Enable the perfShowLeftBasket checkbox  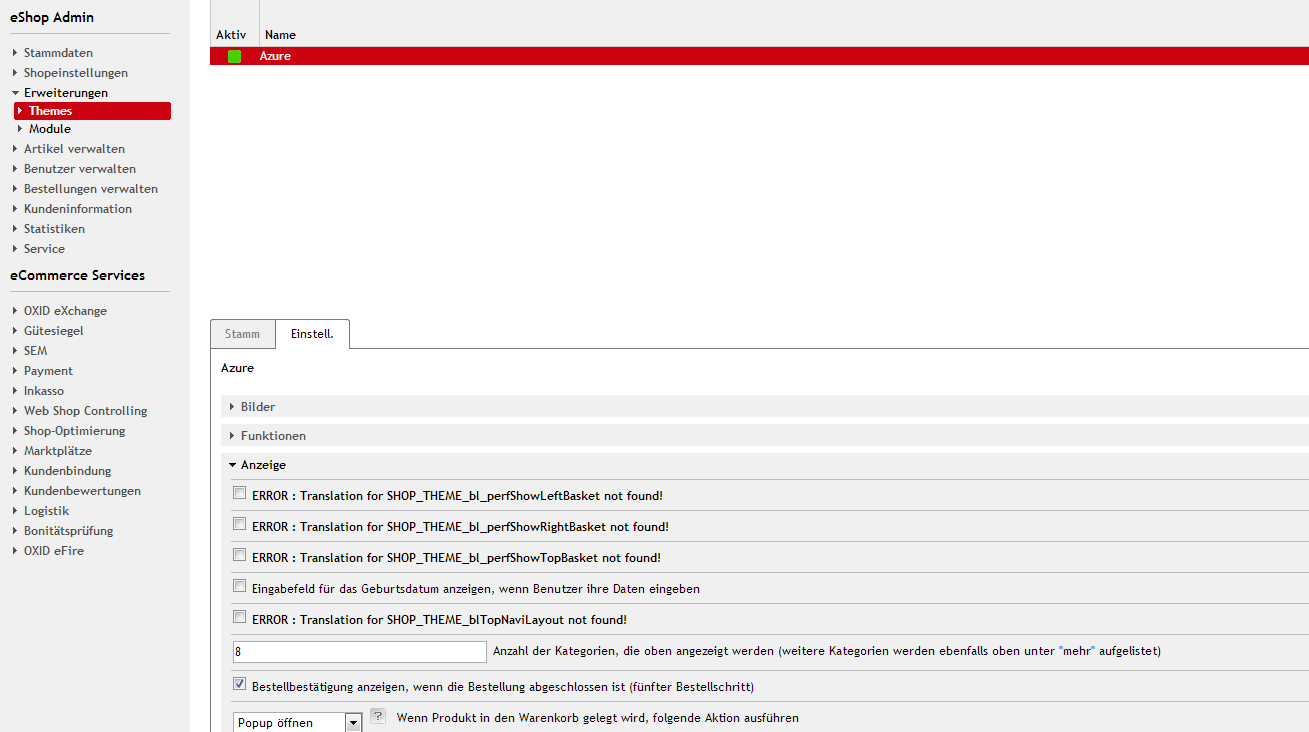239,493
